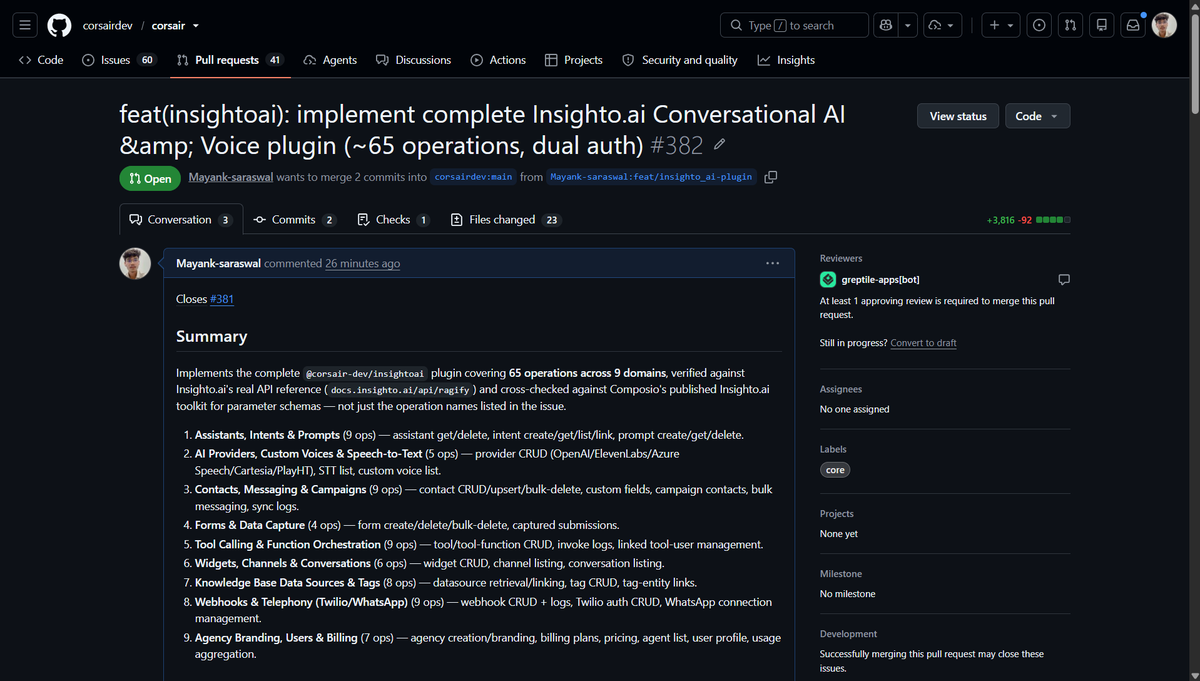Click the search bar field
The height and width of the screenshot is (681, 1200).
coord(794,25)
